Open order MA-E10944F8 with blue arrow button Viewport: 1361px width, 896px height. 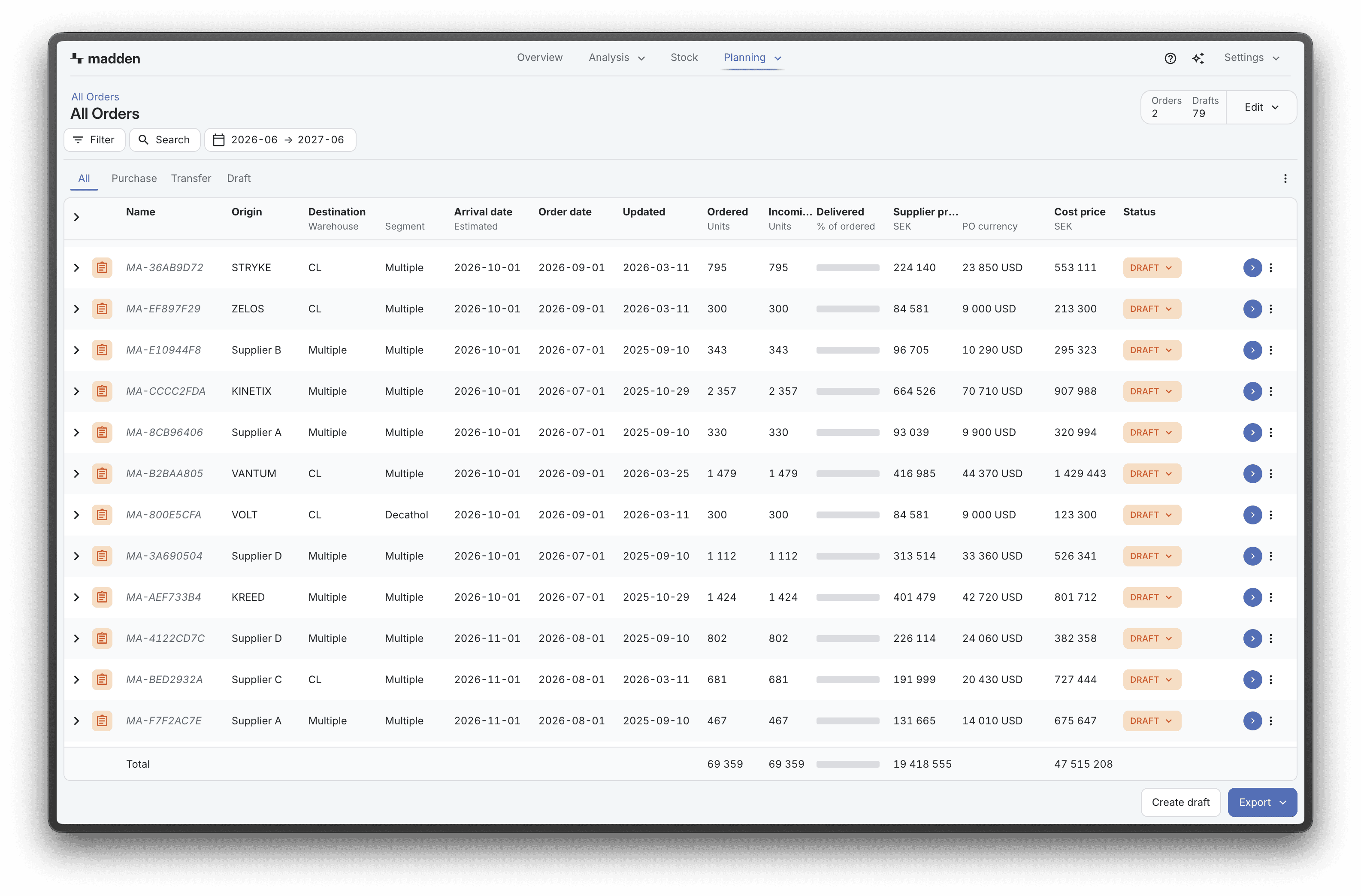tap(1252, 350)
